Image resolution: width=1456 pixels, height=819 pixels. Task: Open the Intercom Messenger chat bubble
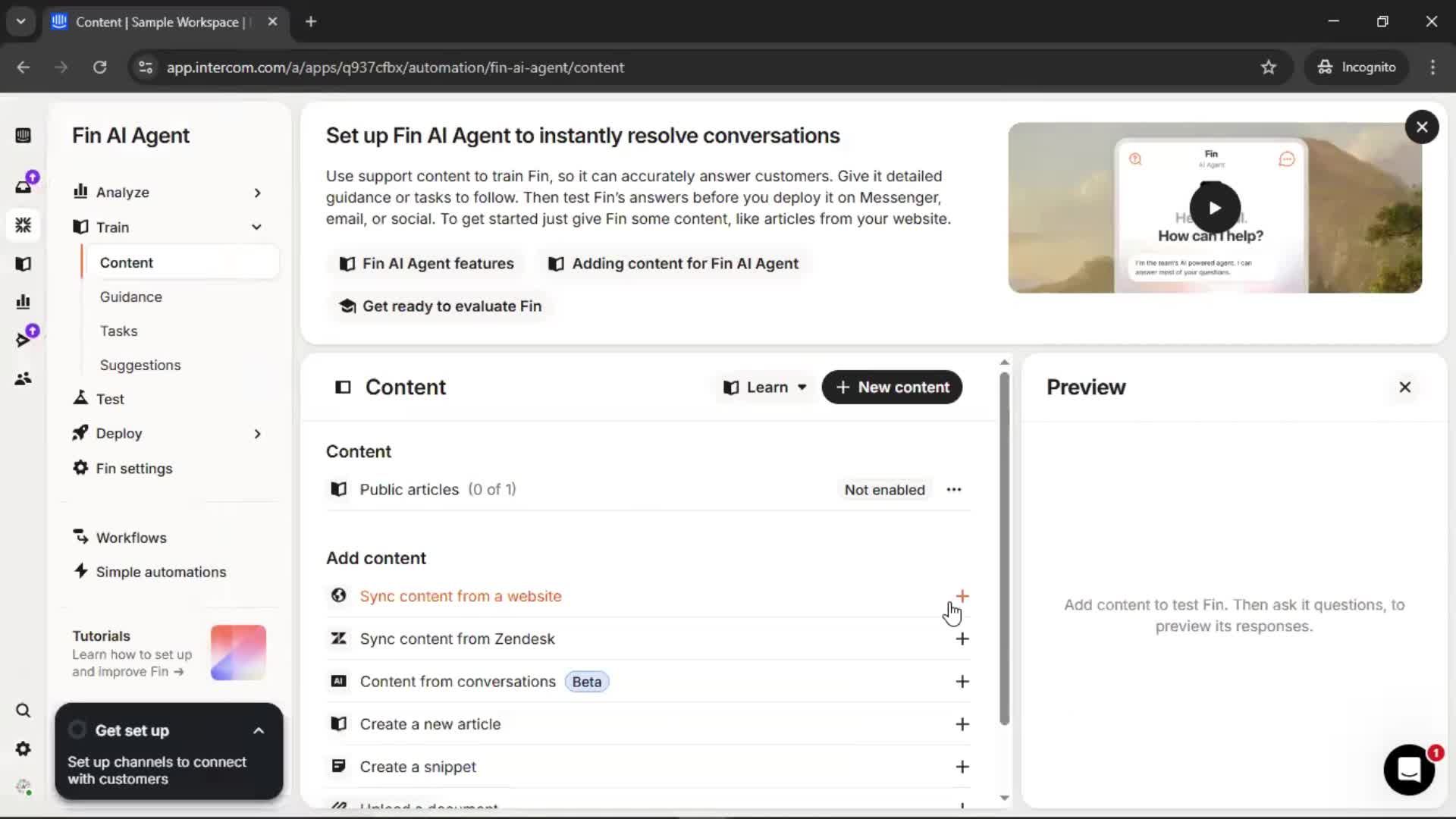point(1409,770)
